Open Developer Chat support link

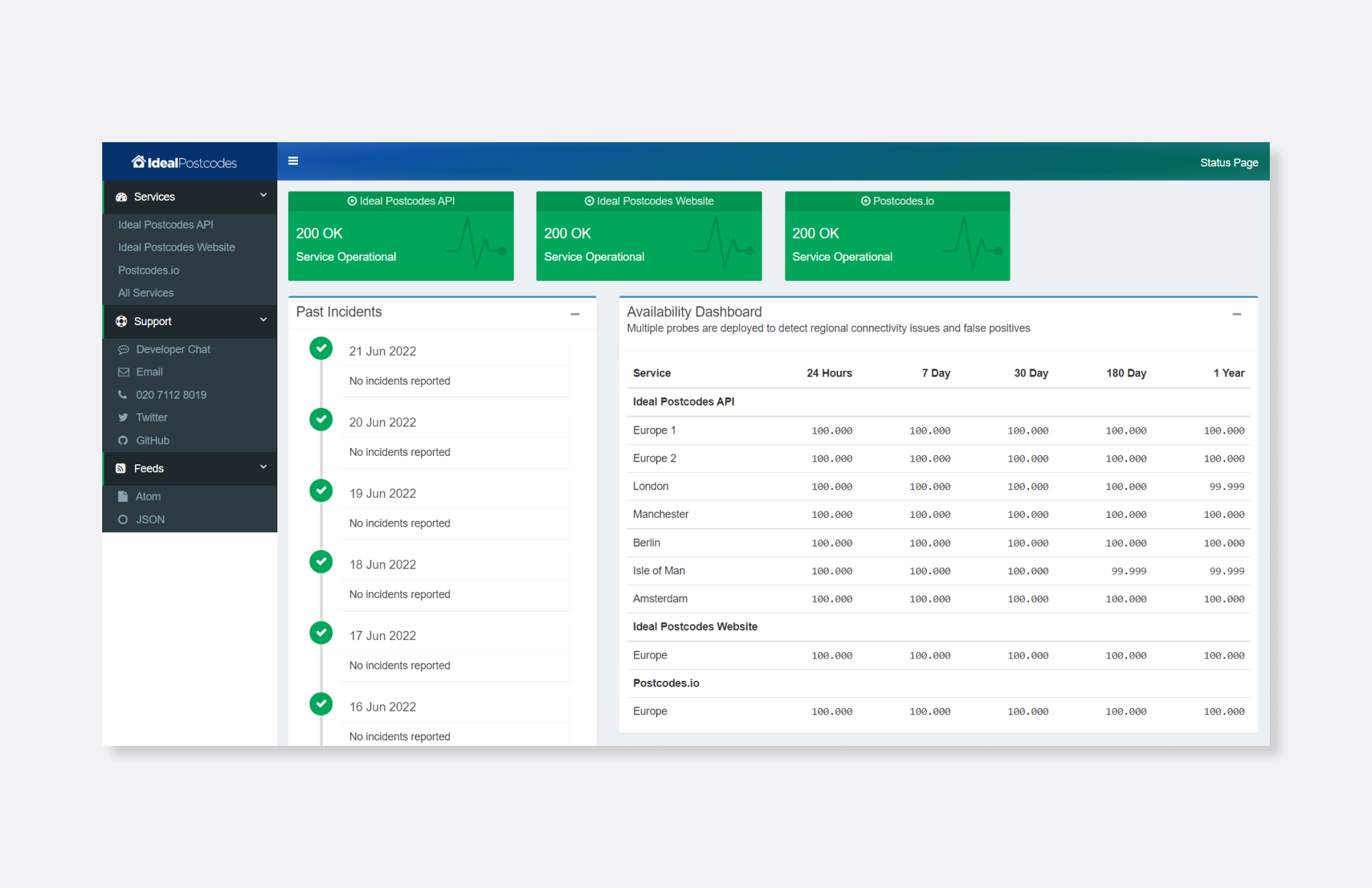(172, 349)
